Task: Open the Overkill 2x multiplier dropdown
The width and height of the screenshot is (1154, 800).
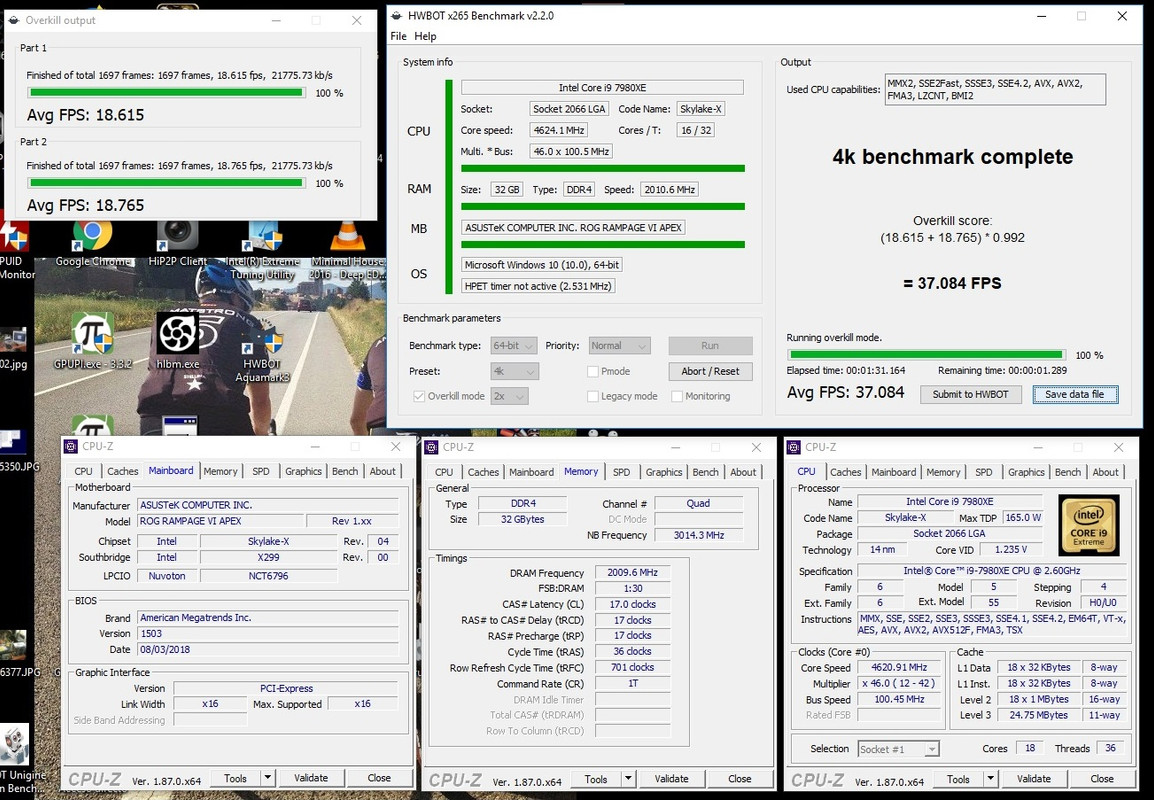Action: click(x=510, y=396)
